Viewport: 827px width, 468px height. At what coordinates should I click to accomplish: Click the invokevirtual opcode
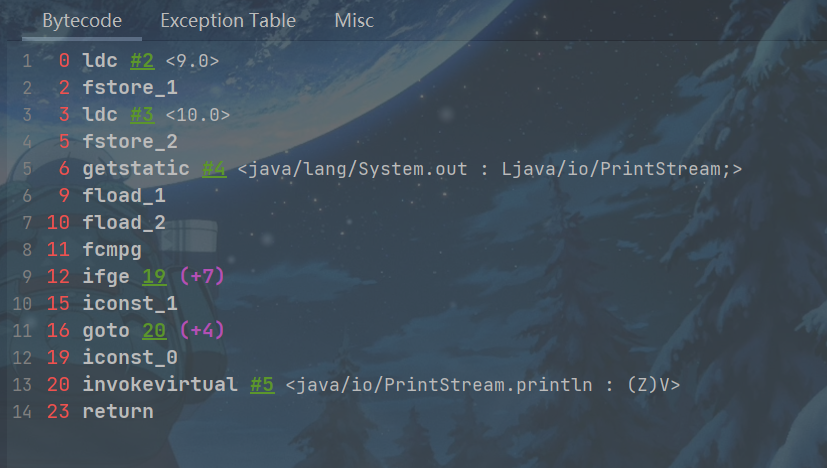tap(160, 385)
